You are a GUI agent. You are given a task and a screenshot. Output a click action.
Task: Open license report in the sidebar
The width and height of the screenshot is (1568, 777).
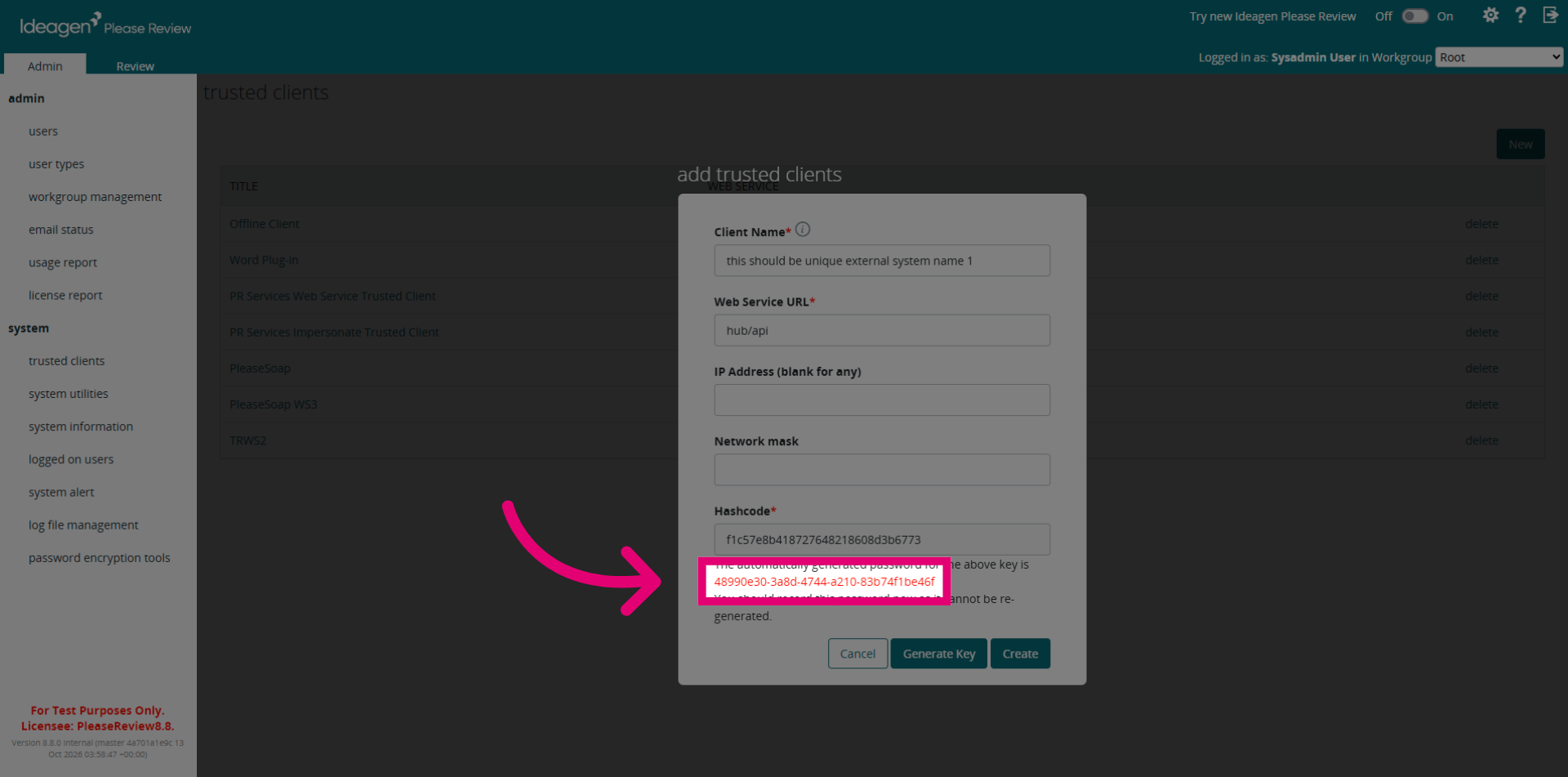click(65, 295)
